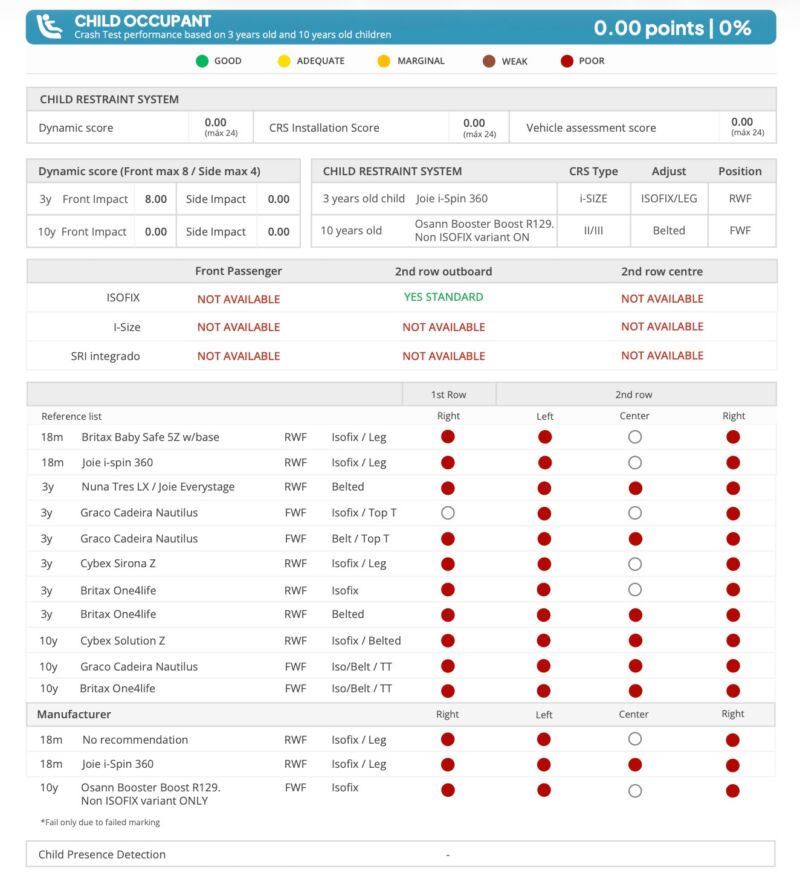Click the 0.00 points | 0% score
800x882 pixels.
coord(672,28)
